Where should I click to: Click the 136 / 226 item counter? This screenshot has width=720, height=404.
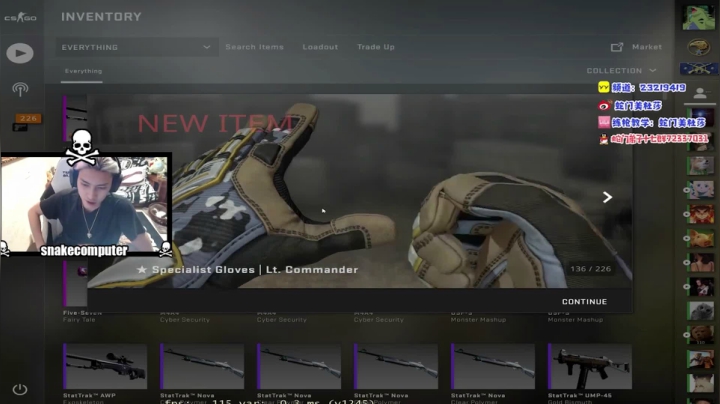click(x=591, y=269)
